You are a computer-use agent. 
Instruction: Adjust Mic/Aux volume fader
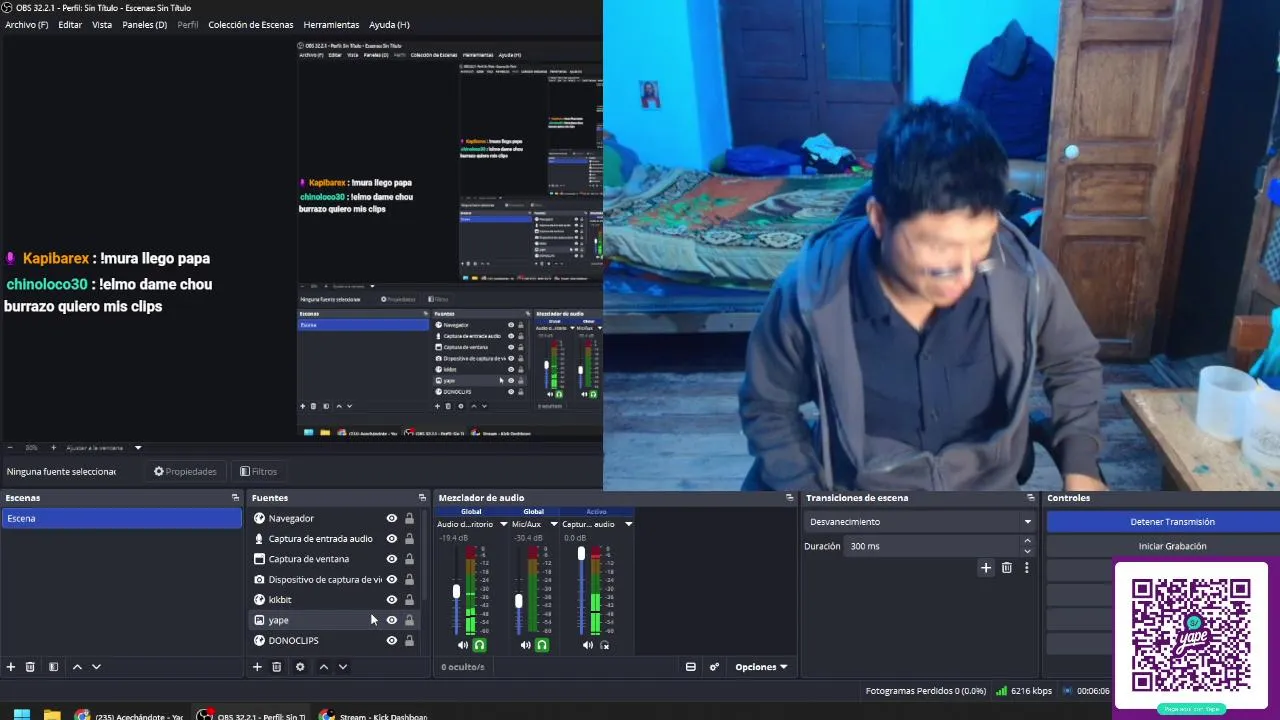[x=519, y=601]
